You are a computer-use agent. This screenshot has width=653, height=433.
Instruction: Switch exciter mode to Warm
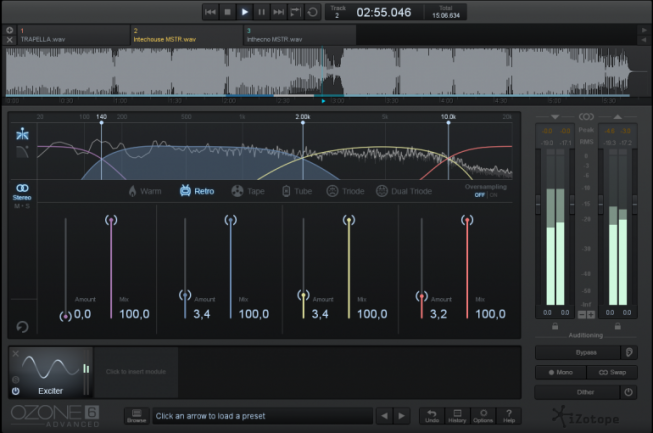(145, 190)
